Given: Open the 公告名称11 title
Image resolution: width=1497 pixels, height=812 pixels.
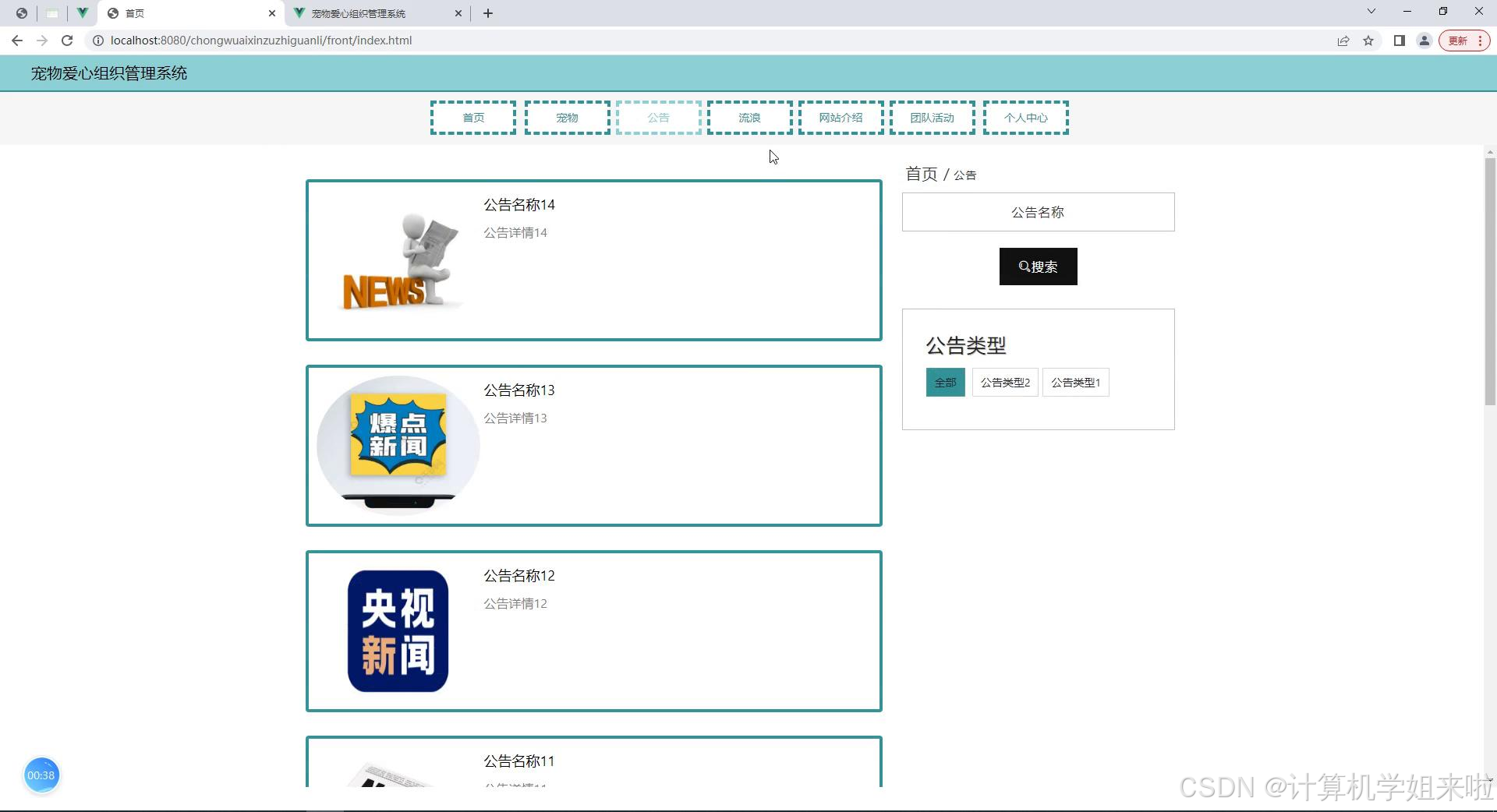Looking at the screenshot, I should point(519,761).
